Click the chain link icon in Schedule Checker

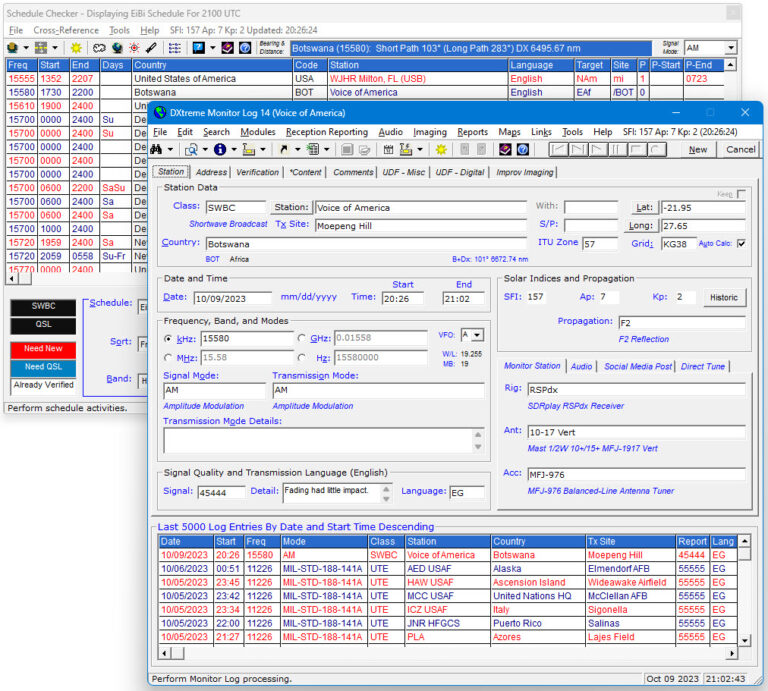tap(99, 48)
